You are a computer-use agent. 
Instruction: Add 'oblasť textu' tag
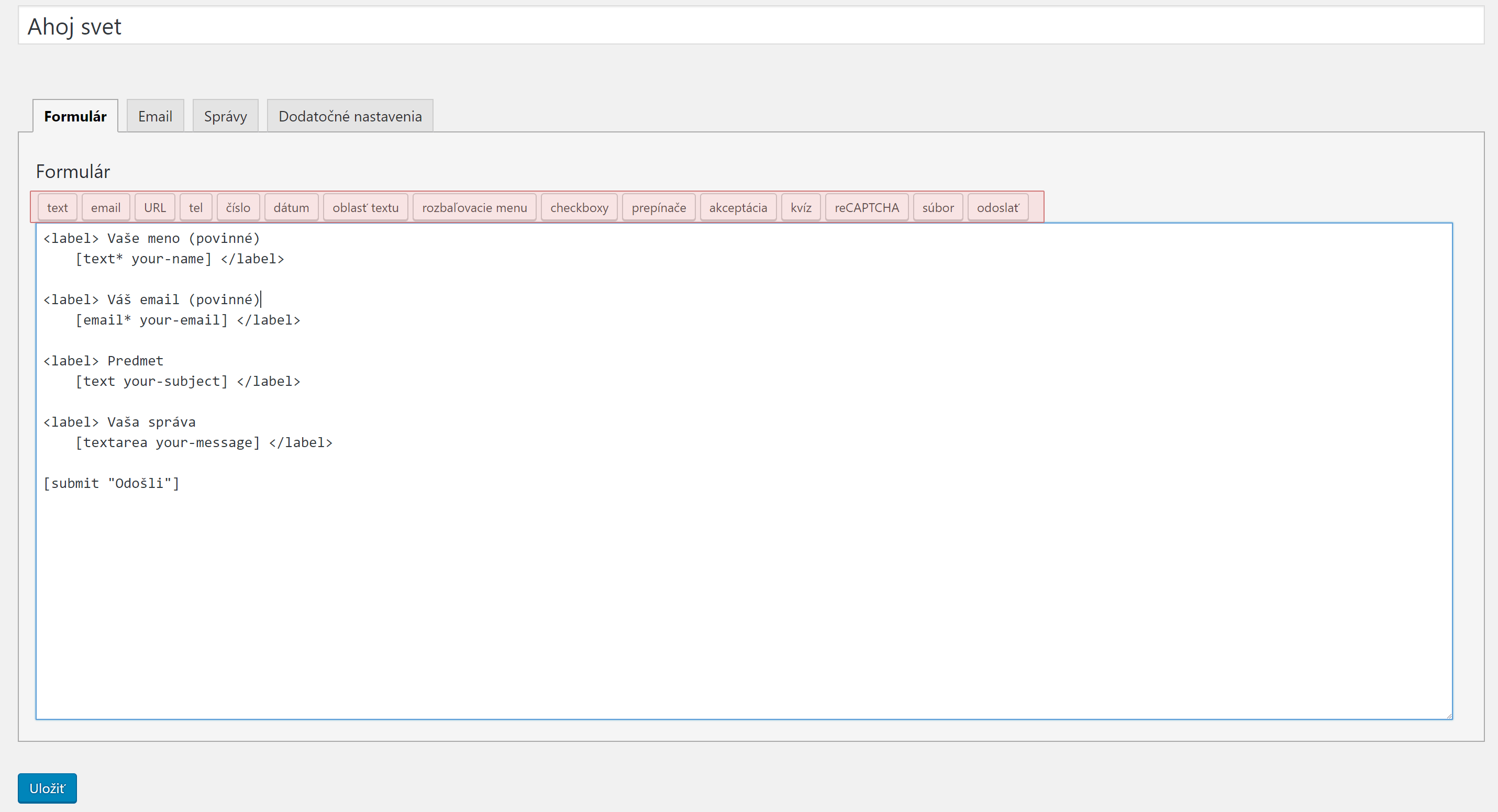click(x=365, y=208)
